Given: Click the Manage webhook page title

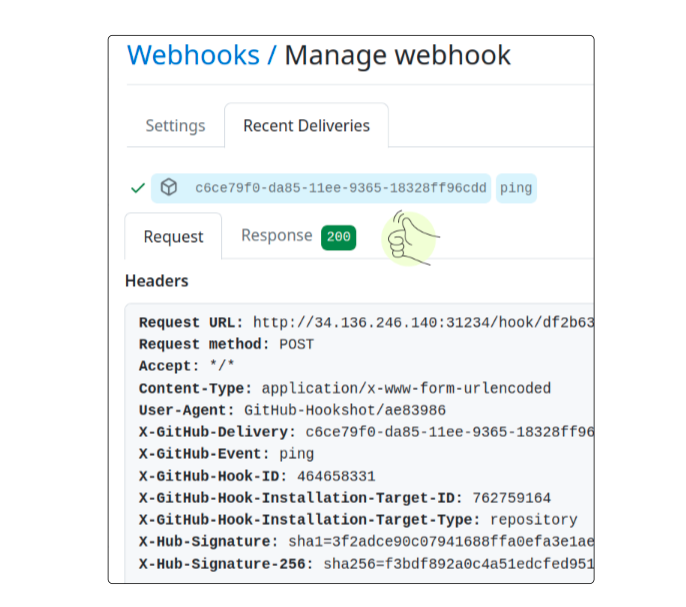Looking at the screenshot, I should coord(397,55).
